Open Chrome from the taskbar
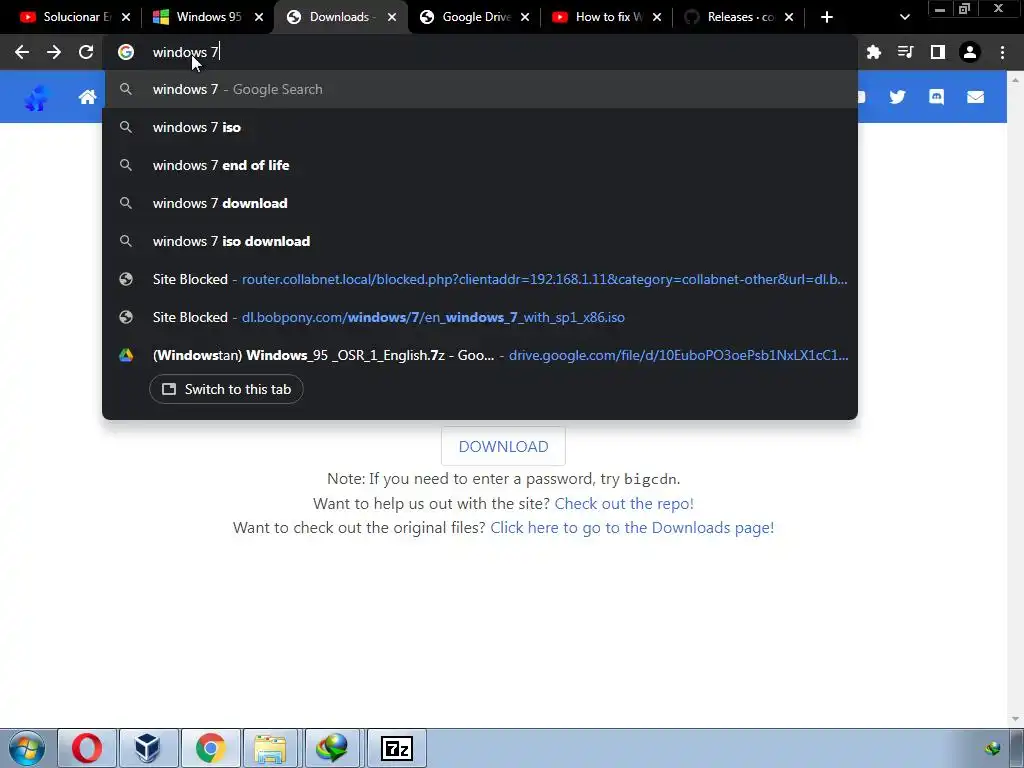The image size is (1024, 768). click(210, 748)
